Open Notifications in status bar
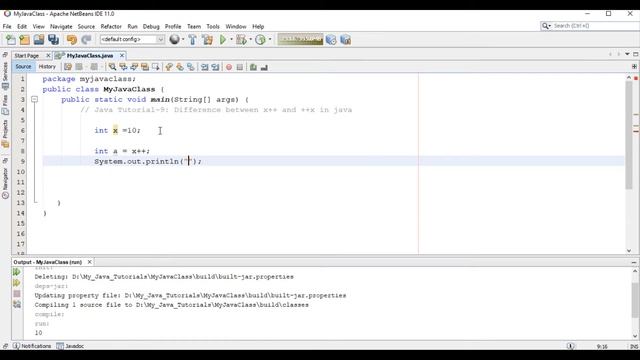640x360 pixels. pyautogui.click(x=32, y=346)
